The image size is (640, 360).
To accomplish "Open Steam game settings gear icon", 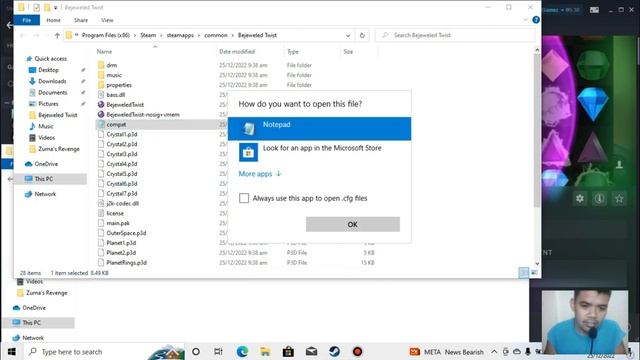I will tap(580, 199).
